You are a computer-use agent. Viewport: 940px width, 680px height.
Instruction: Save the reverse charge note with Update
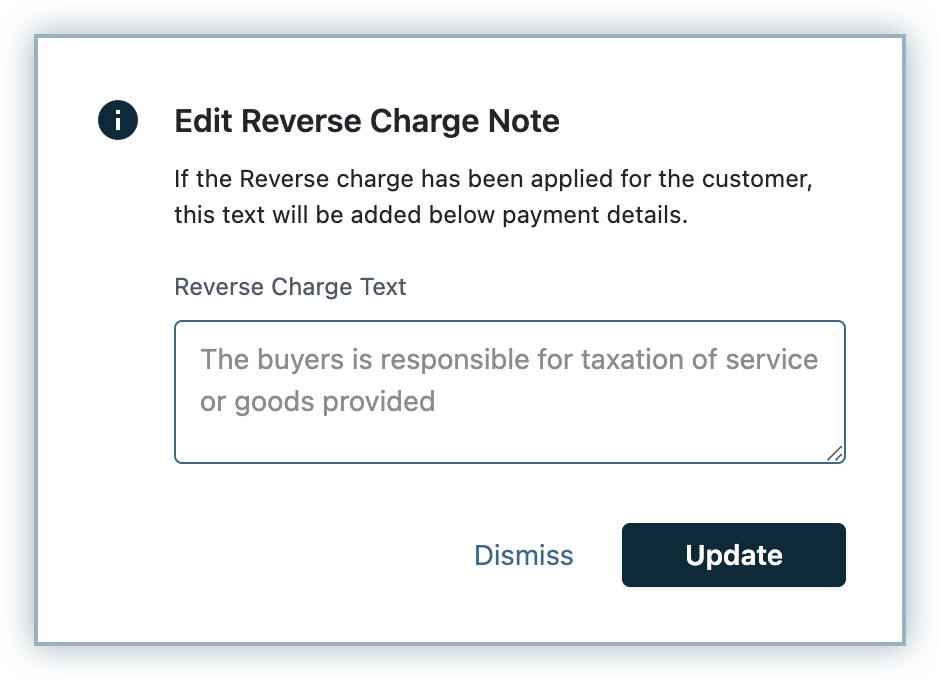[733, 555]
